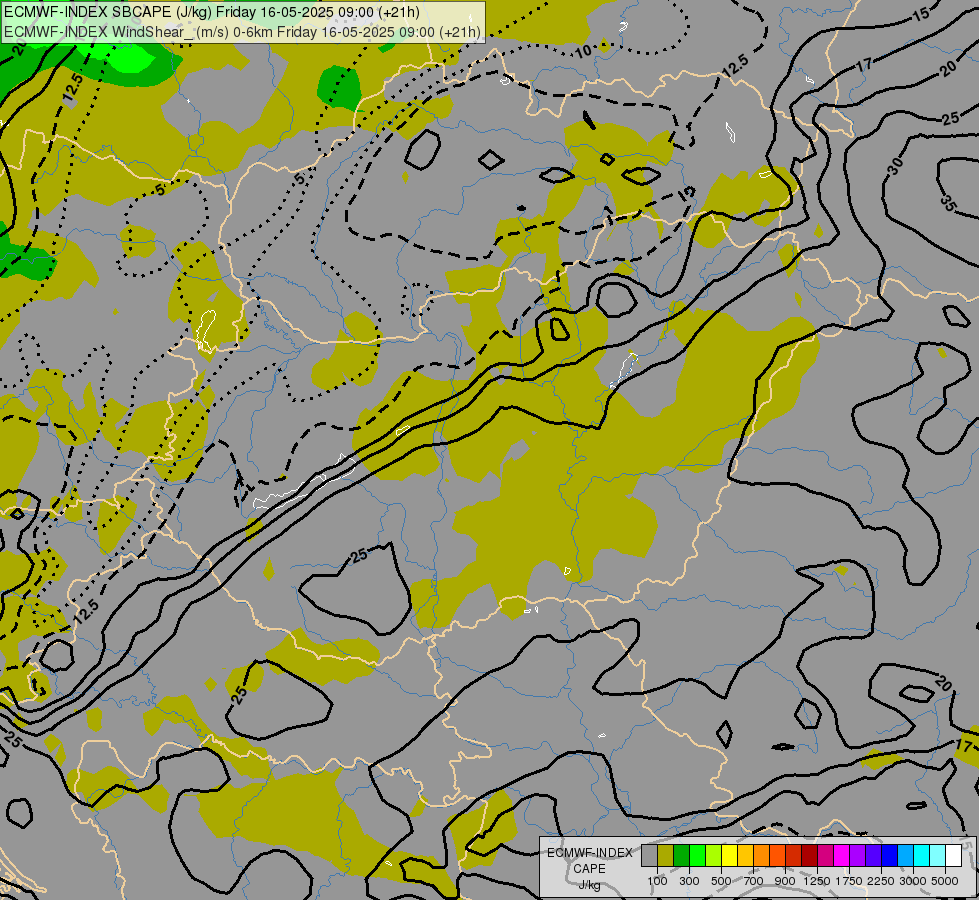
Task: Click the 2250 legend tick label
Action: (881, 881)
